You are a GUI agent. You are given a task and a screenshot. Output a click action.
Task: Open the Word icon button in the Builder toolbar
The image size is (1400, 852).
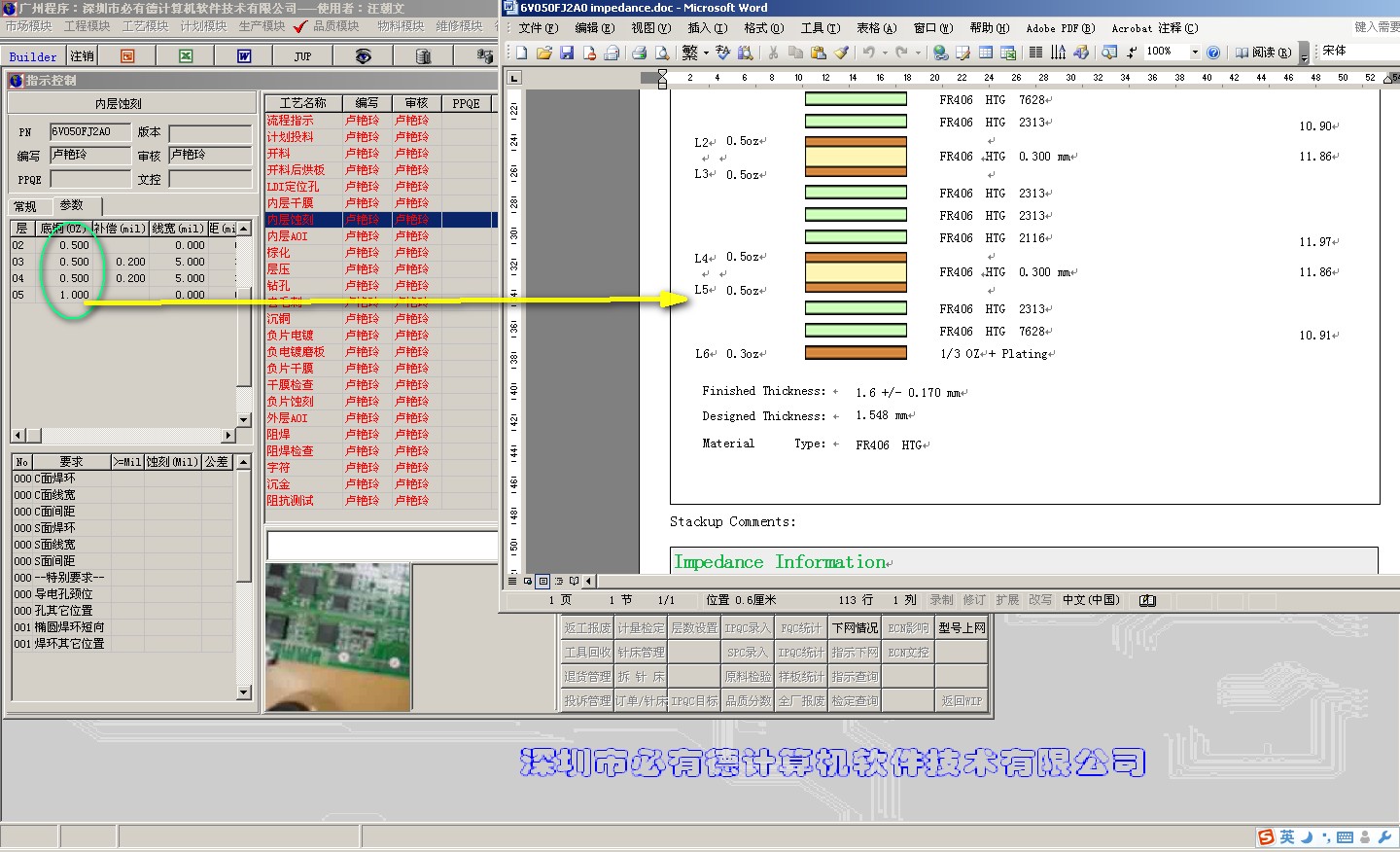pyautogui.click(x=244, y=56)
